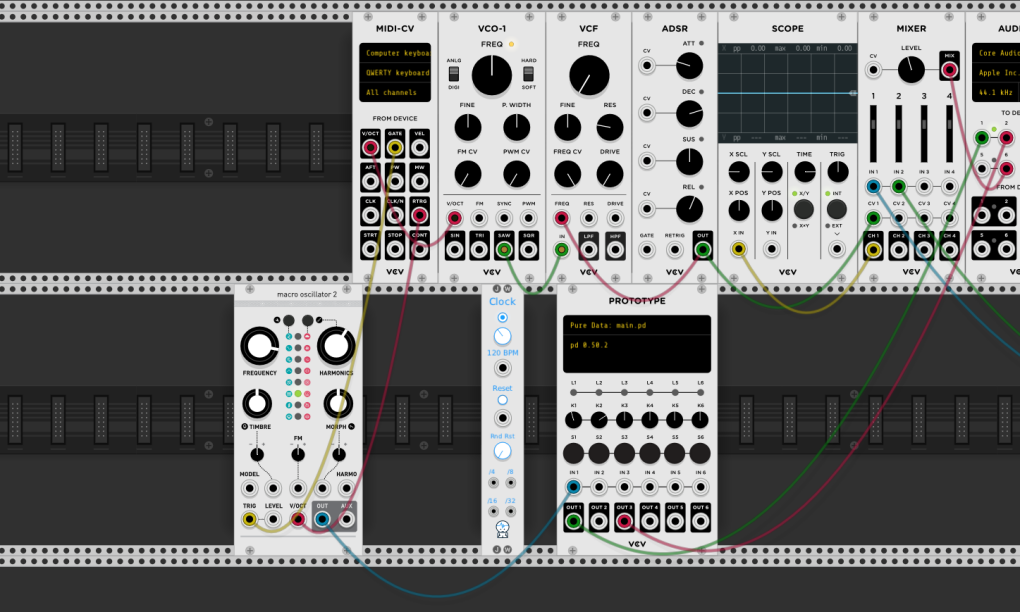Click the RTRG port on MIDI-CV
Image resolution: width=1020 pixels, height=612 pixels.
420,215
